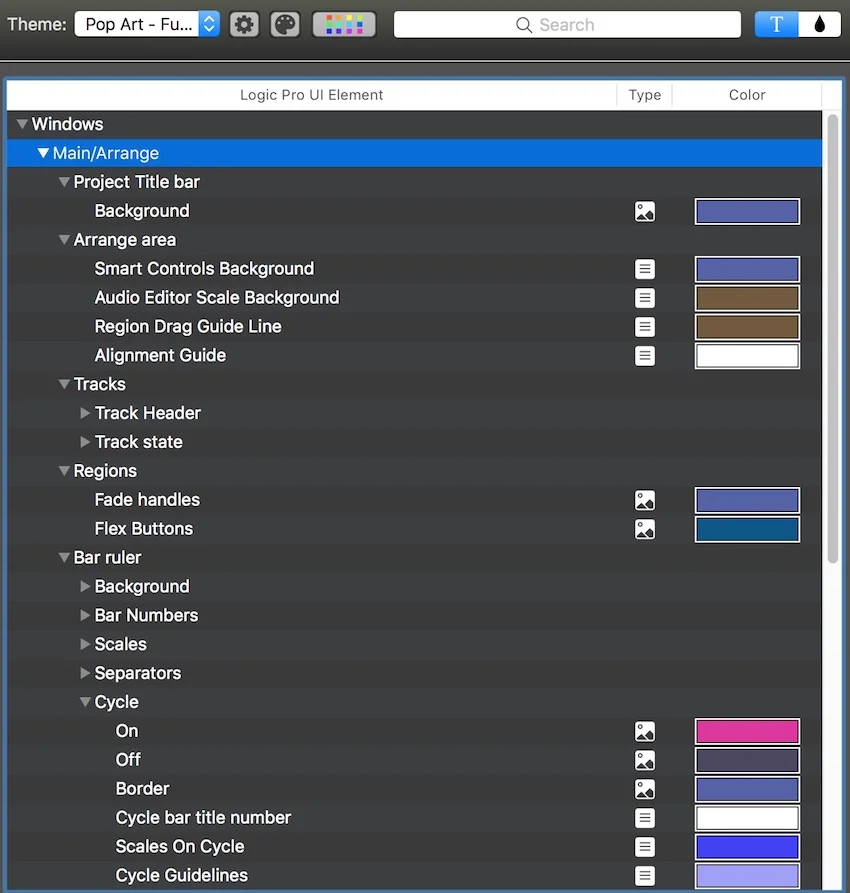Click list type icon for Smart Controls Background
850x893 pixels.
pos(644,269)
